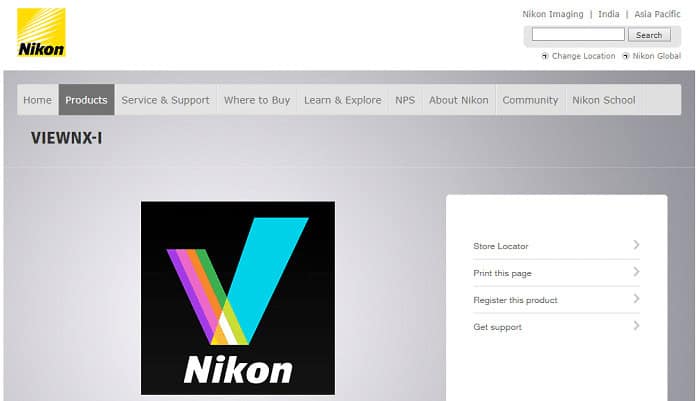Click the Search button
Viewport: 700px width, 401px height.
(649, 35)
